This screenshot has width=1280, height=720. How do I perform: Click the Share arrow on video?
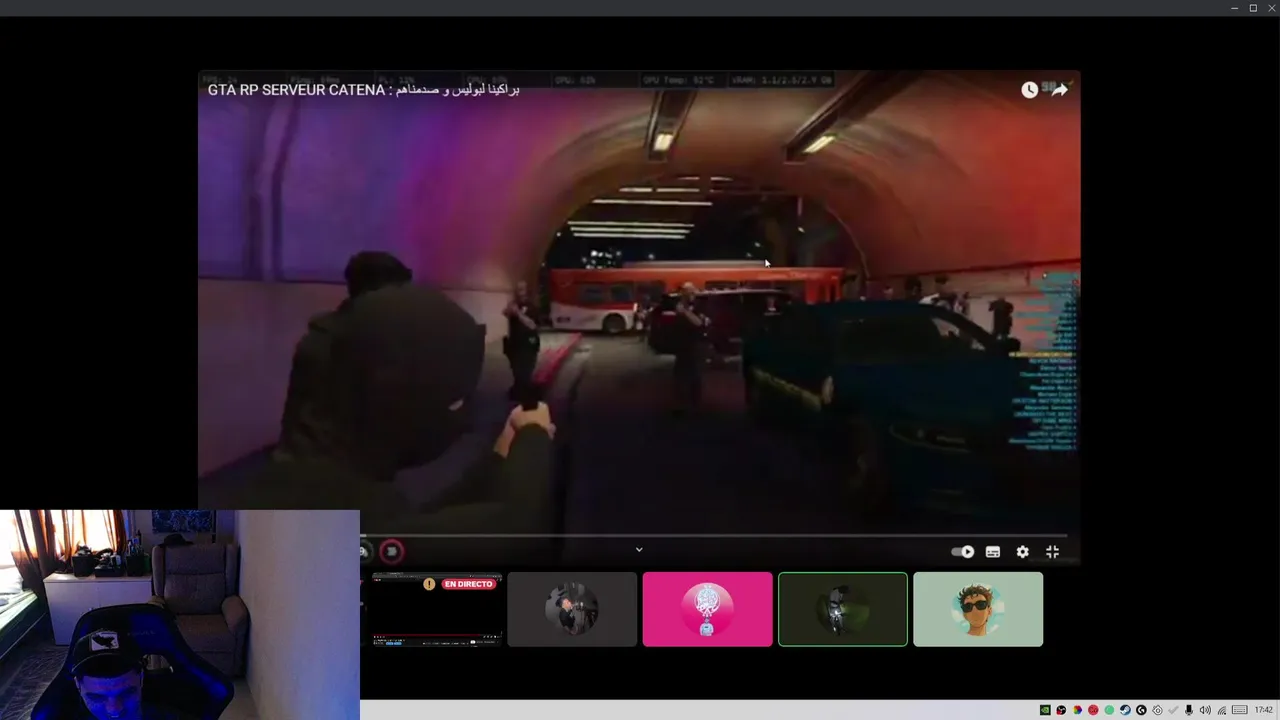[x=1059, y=90]
